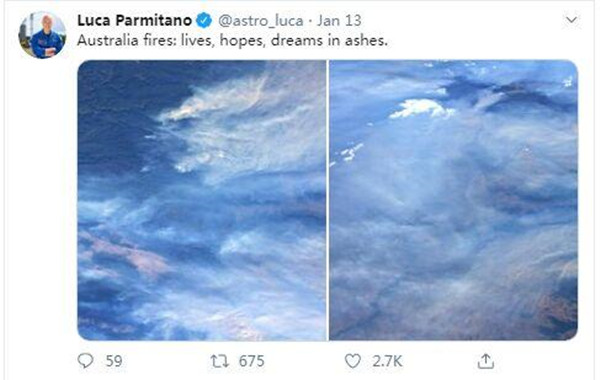Open Luca Parmitano's profile picture

[42, 35]
